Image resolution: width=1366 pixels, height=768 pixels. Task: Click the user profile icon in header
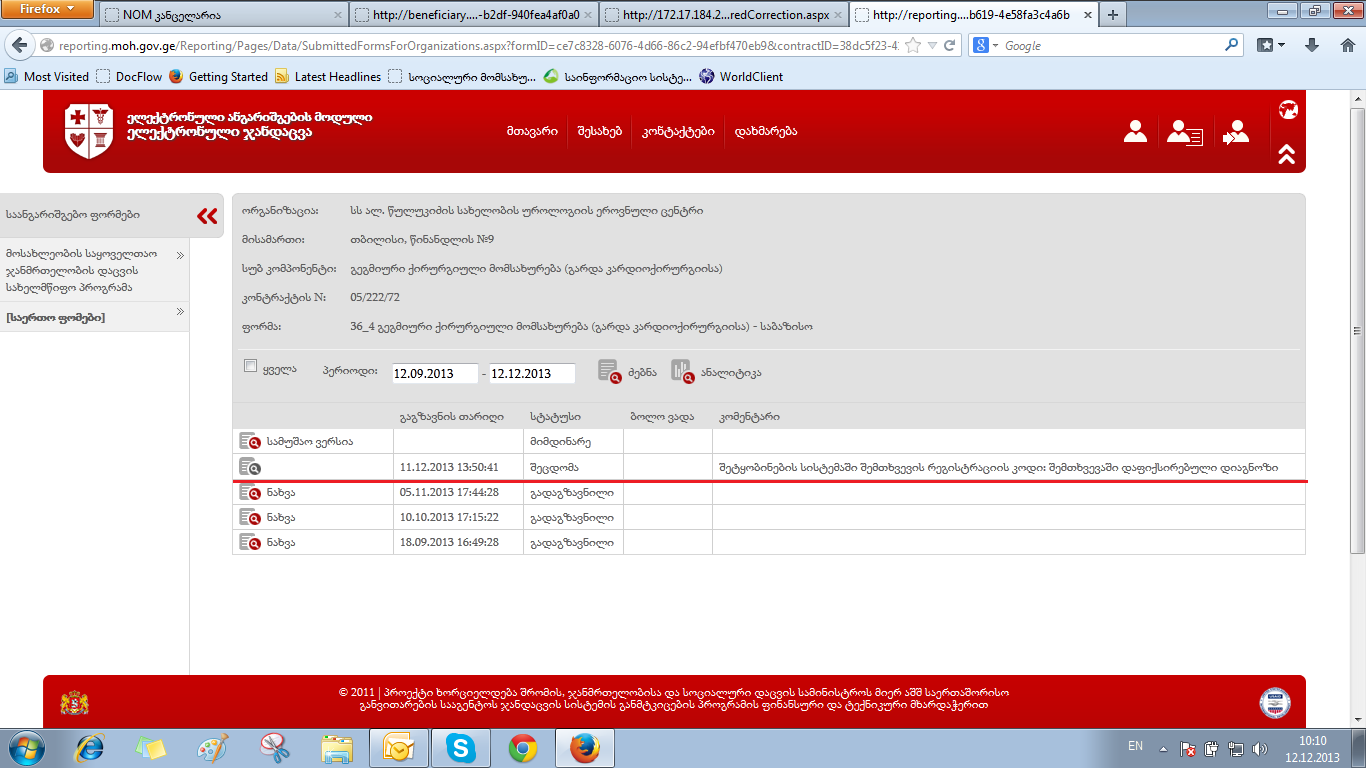click(1135, 132)
